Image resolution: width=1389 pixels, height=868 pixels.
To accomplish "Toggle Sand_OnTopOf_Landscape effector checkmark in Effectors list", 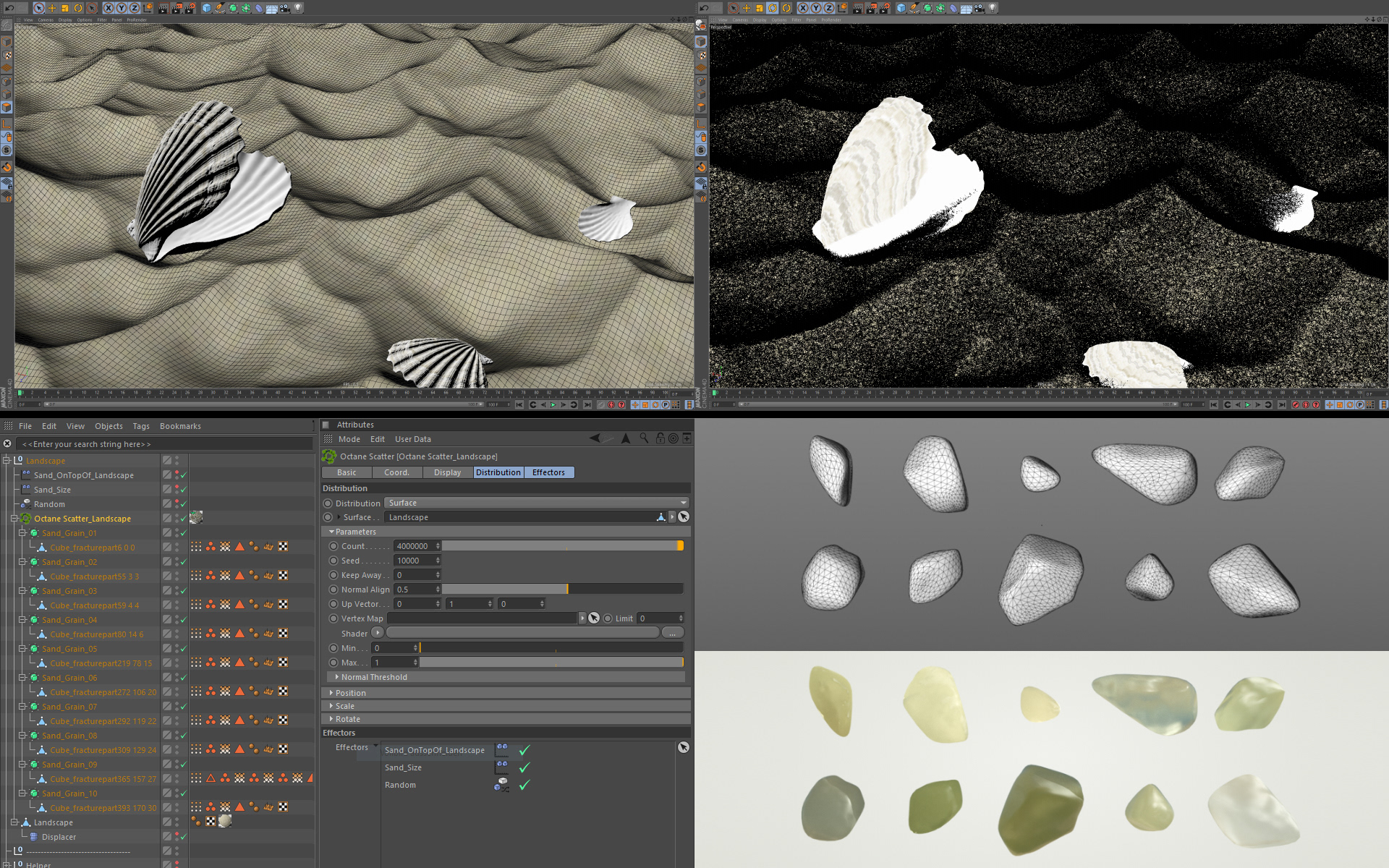I will click(x=524, y=750).
